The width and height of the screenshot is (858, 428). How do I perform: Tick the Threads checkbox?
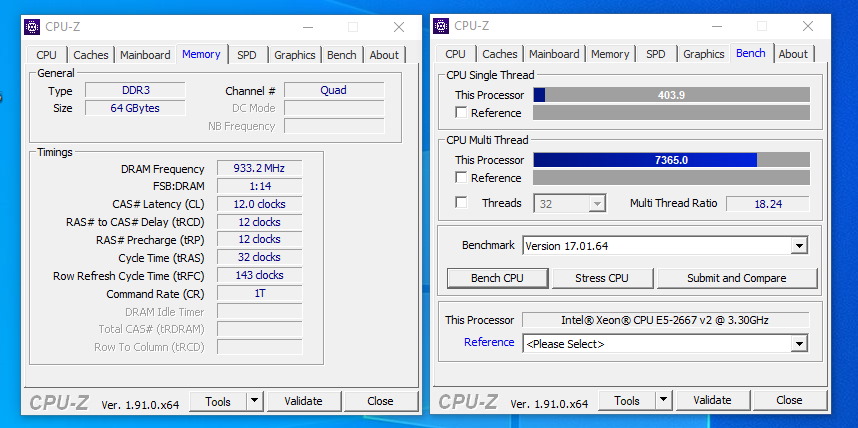point(461,203)
